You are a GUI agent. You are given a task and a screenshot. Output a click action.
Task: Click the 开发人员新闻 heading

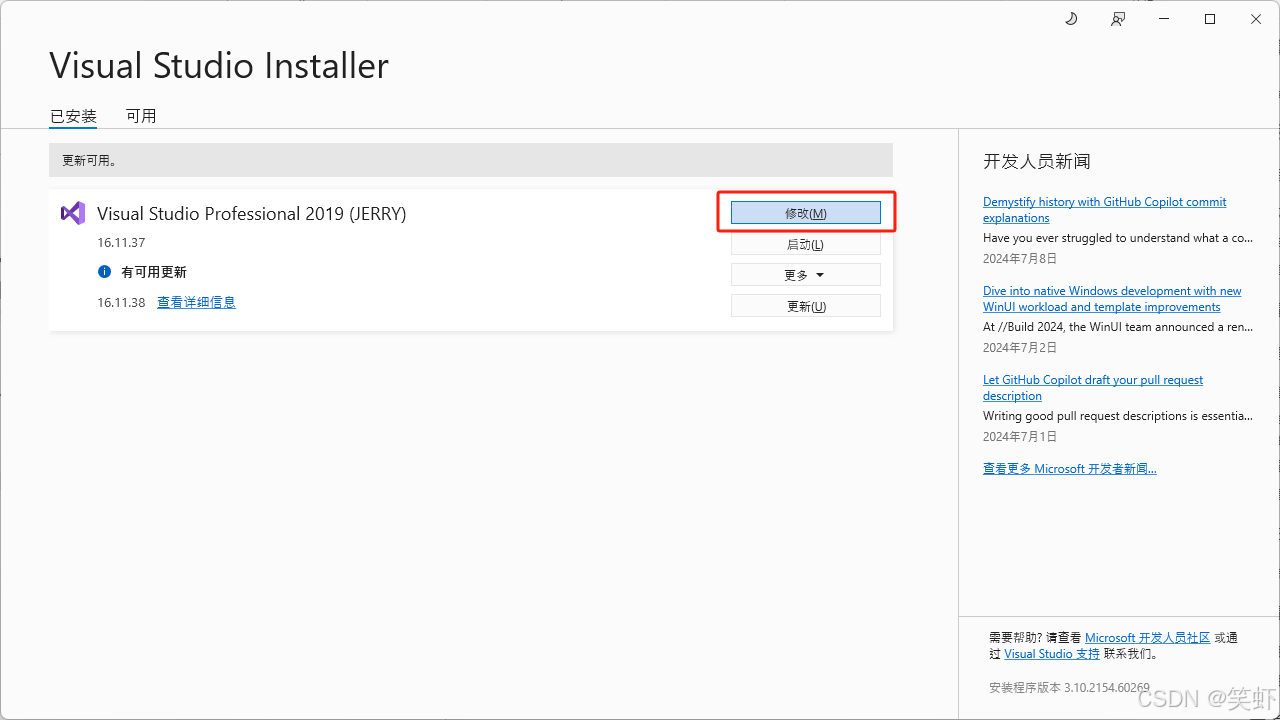tap(1037, 161)
